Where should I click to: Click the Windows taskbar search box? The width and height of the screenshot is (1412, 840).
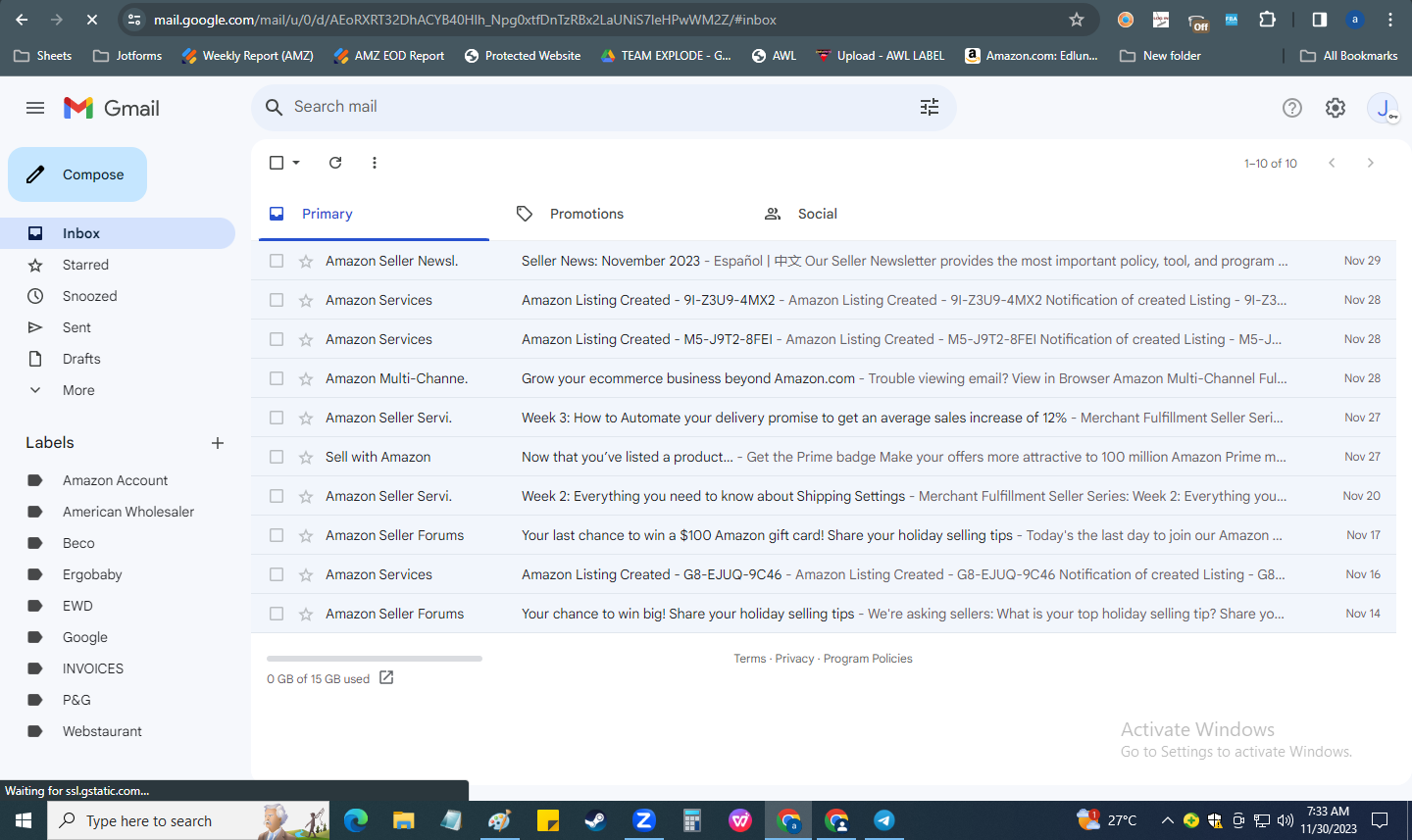click(x=188, y=820)
